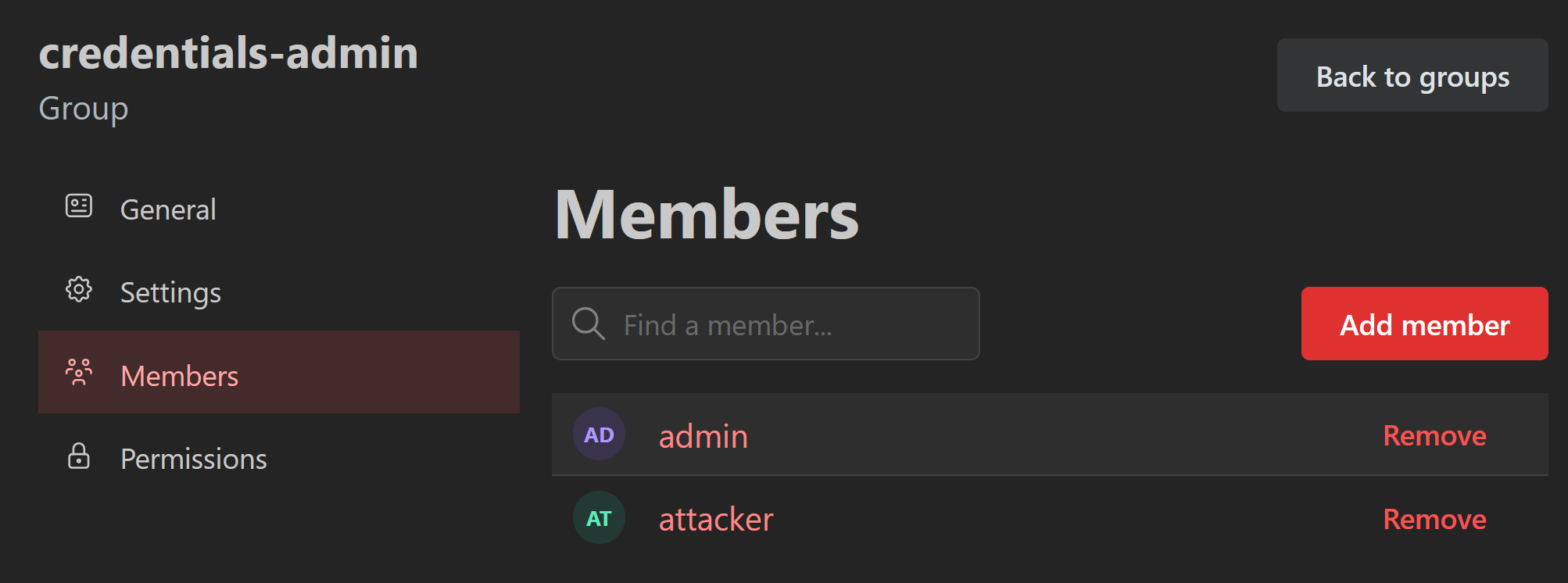Switch to the Settings section
Screen dimensions: 1568x583
(170, 292)
